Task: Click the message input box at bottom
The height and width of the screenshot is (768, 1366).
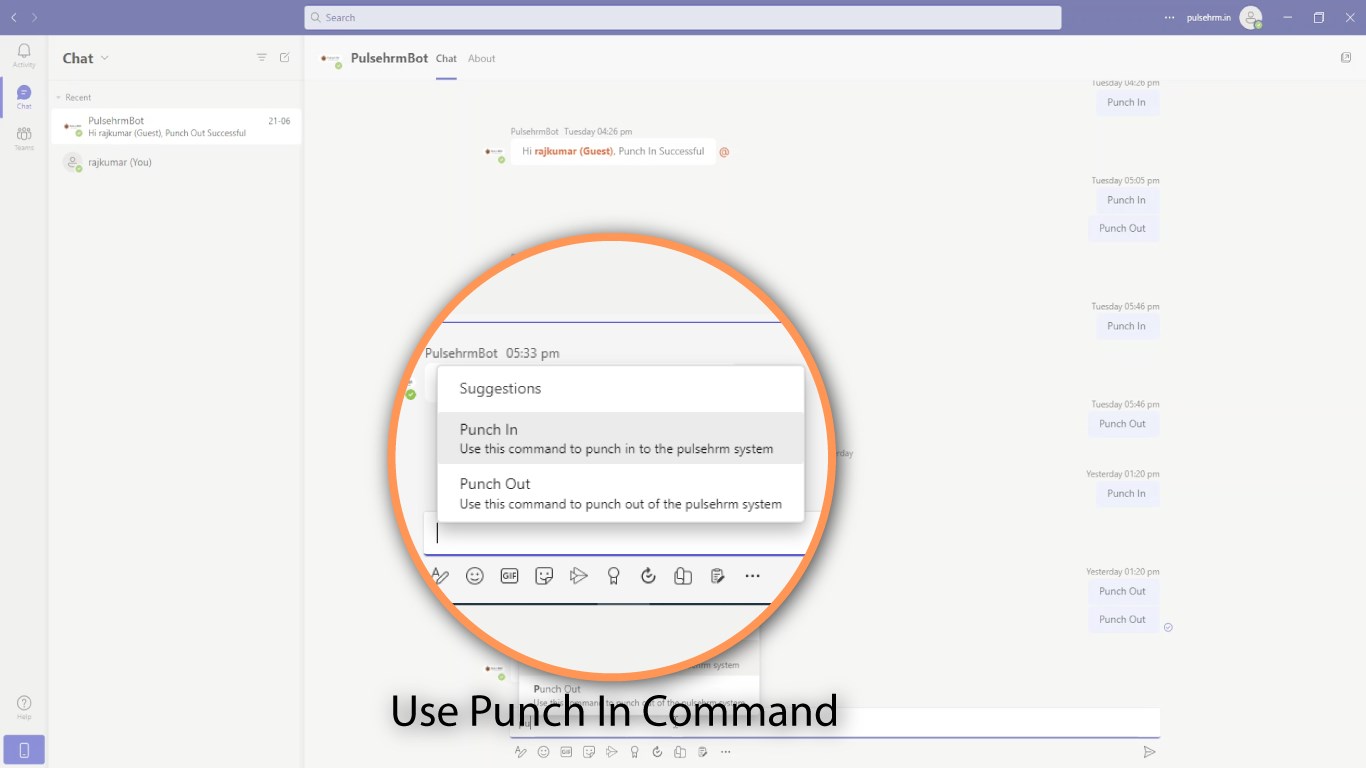Action: [x=835, y=722]
